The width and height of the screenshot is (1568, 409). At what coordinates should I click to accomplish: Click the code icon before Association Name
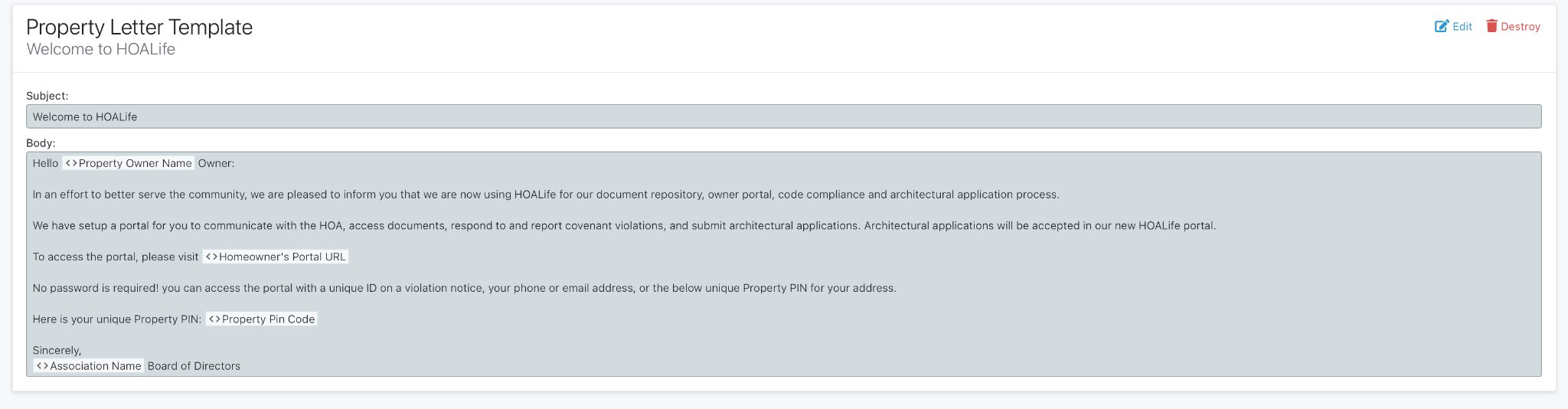pyautogui.click(x=42, y=366)
